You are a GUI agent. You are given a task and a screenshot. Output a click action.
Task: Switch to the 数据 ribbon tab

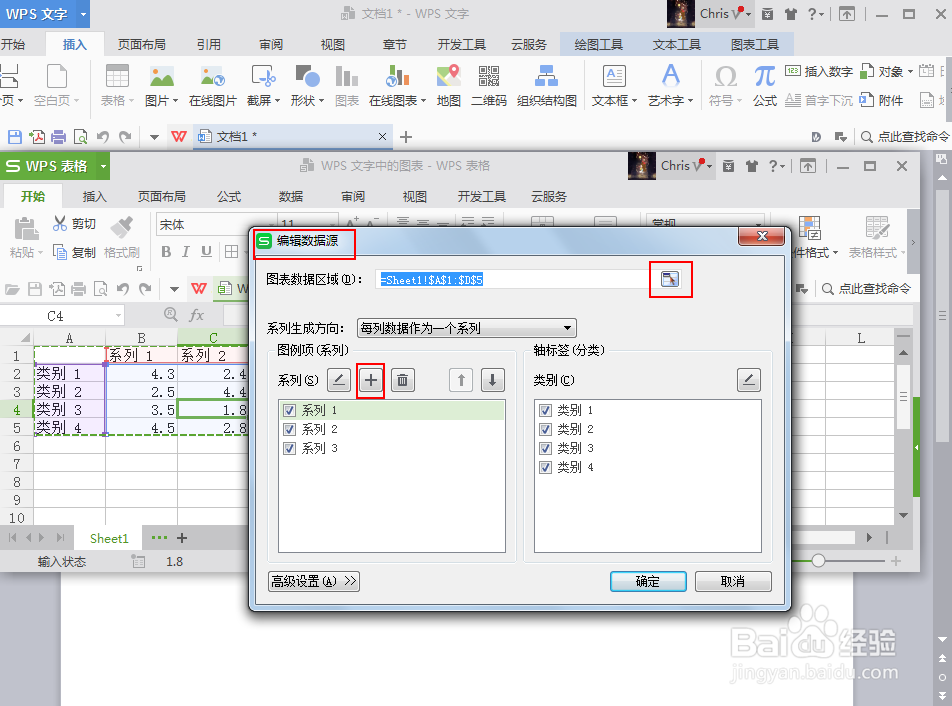point(290,196)
